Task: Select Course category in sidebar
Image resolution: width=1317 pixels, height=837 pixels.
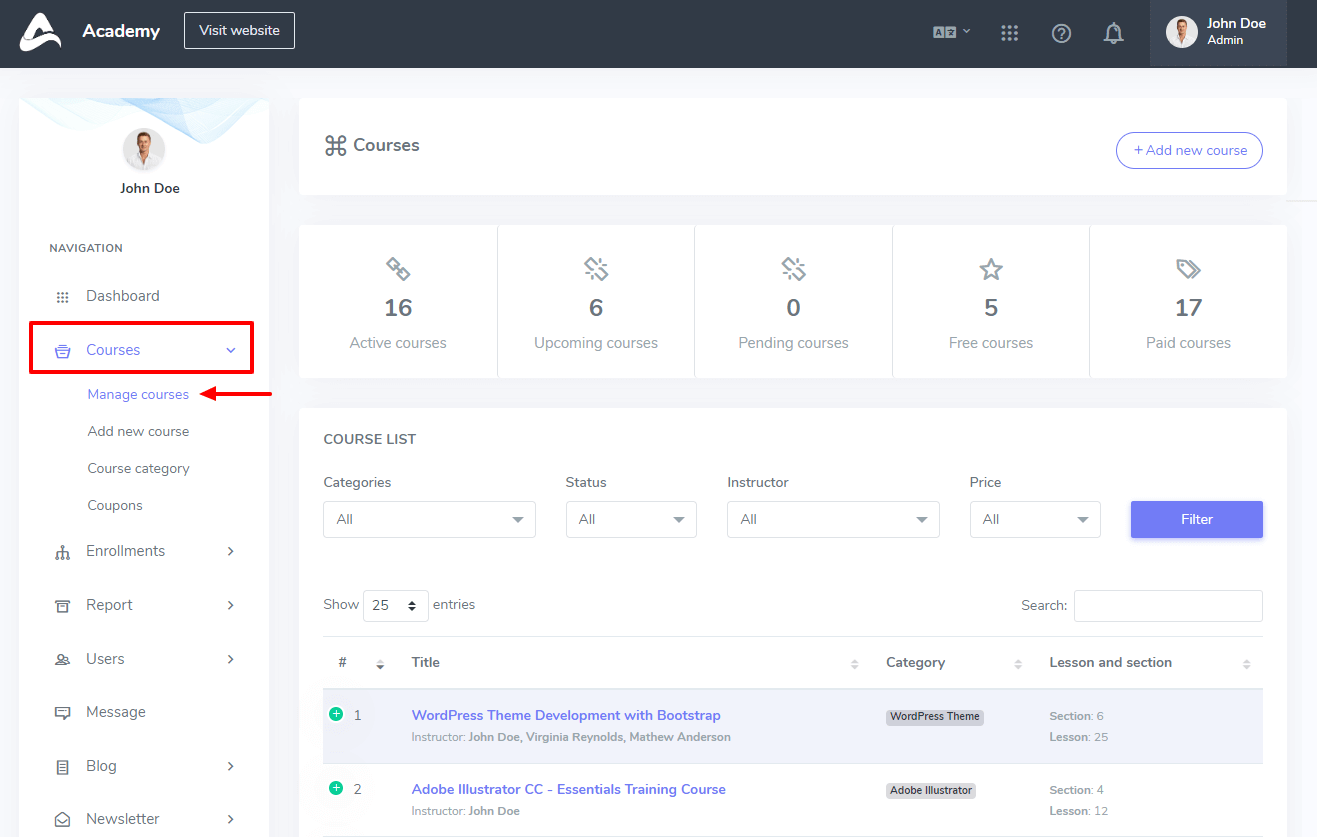Action: tap(138, 468)
